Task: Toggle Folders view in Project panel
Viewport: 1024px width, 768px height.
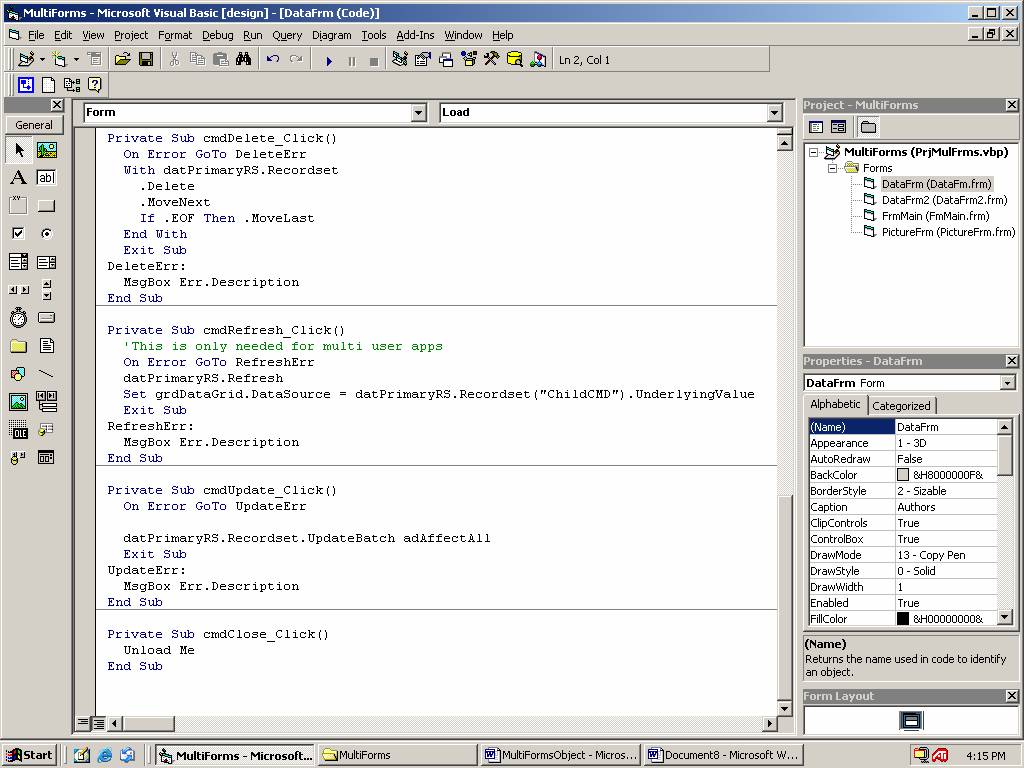Action: (868, 127)
